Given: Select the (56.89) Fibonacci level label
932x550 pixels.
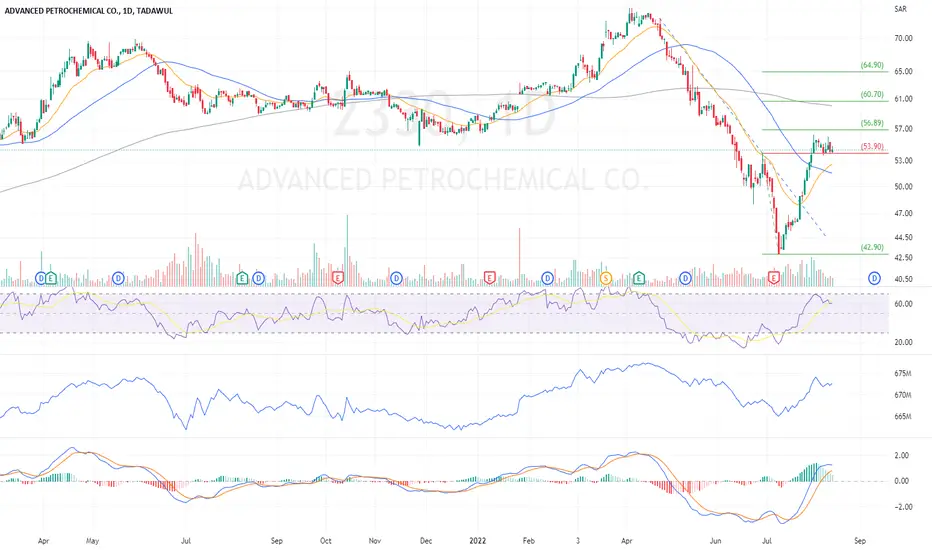Looking at the screenshot, I should pyautogui.click(x=872, y=124).
